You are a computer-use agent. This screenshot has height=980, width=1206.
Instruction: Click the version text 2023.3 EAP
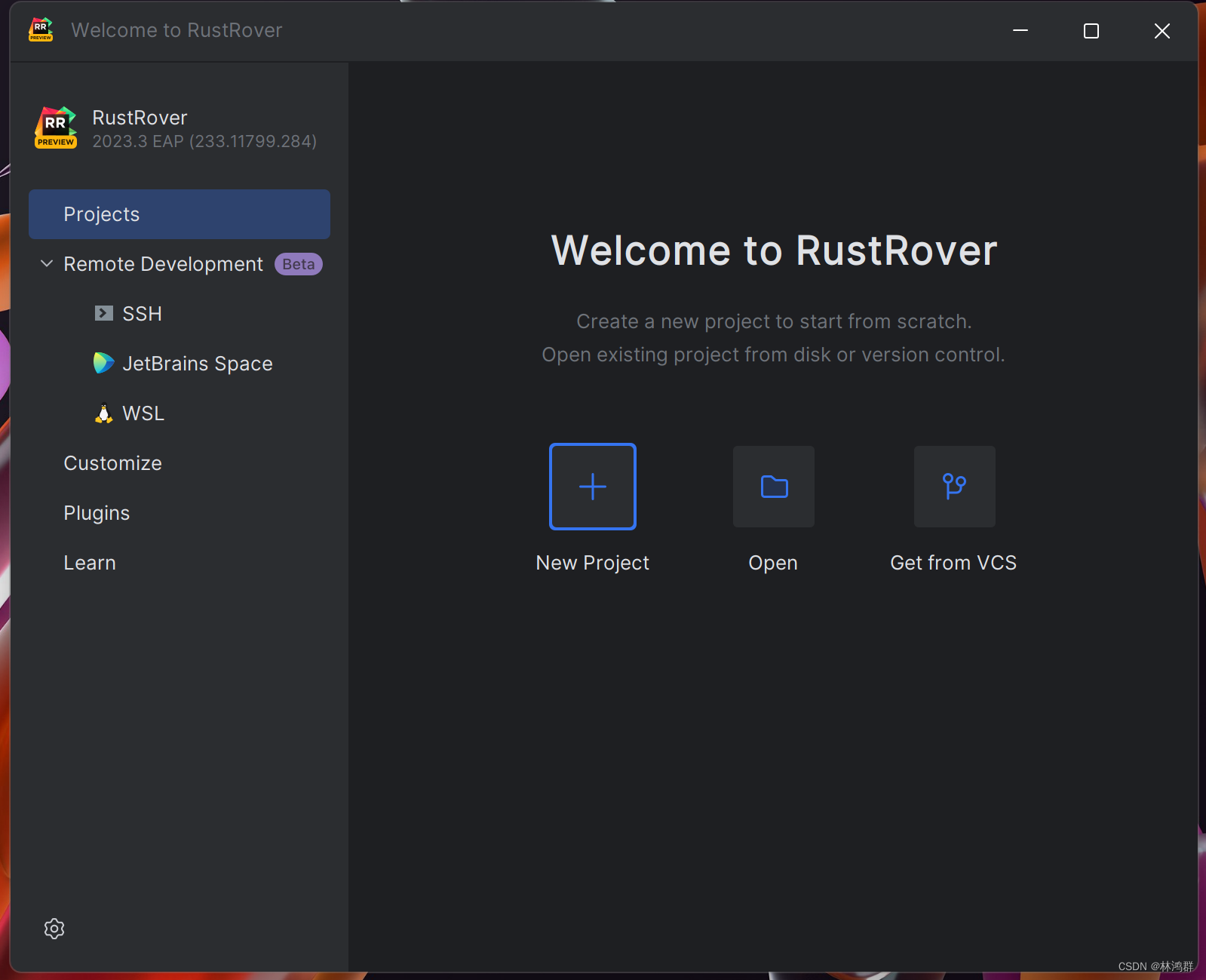[x=204, y=141]
